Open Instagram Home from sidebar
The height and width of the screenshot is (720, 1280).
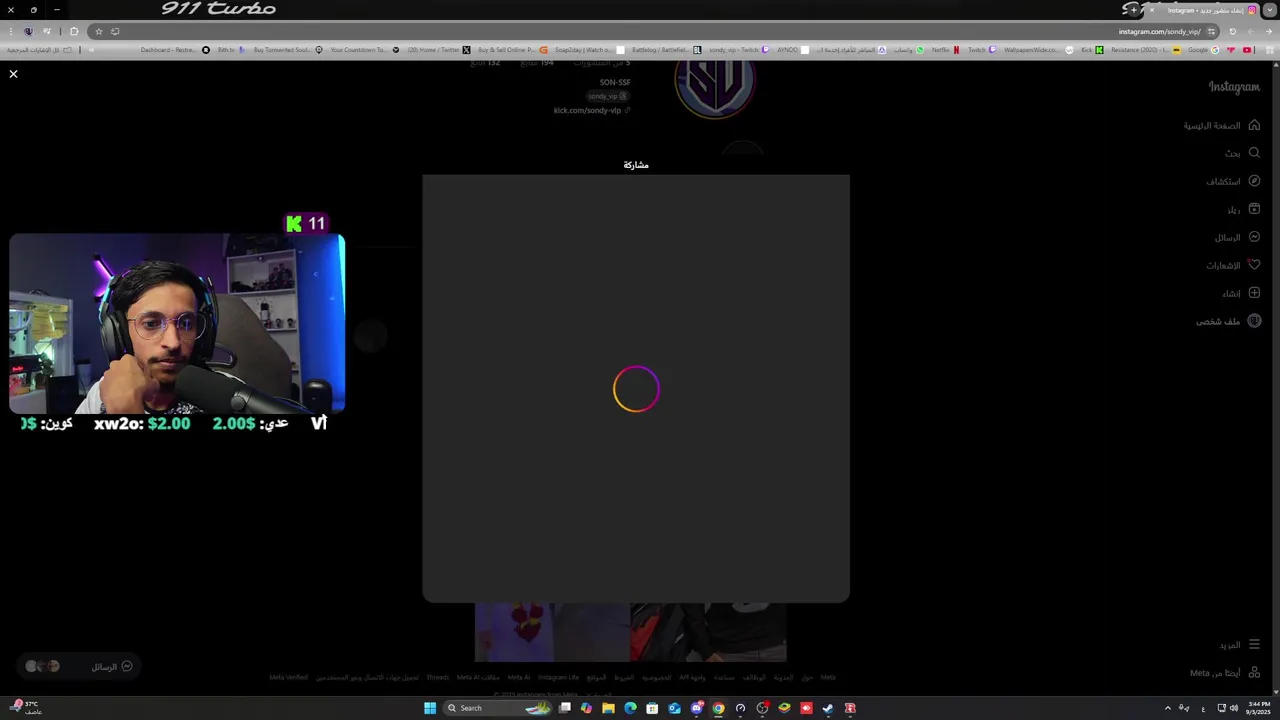(x=1222, y=126)
